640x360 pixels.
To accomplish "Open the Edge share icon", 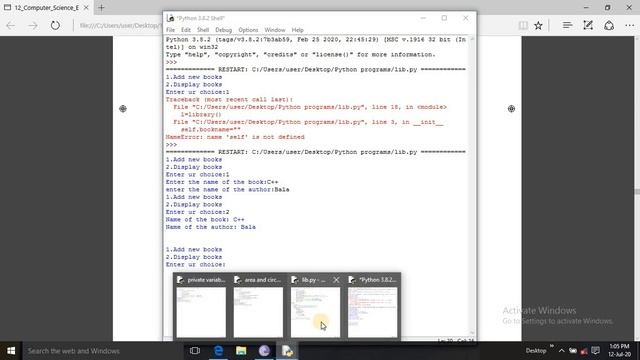I will tap(609, 25).
